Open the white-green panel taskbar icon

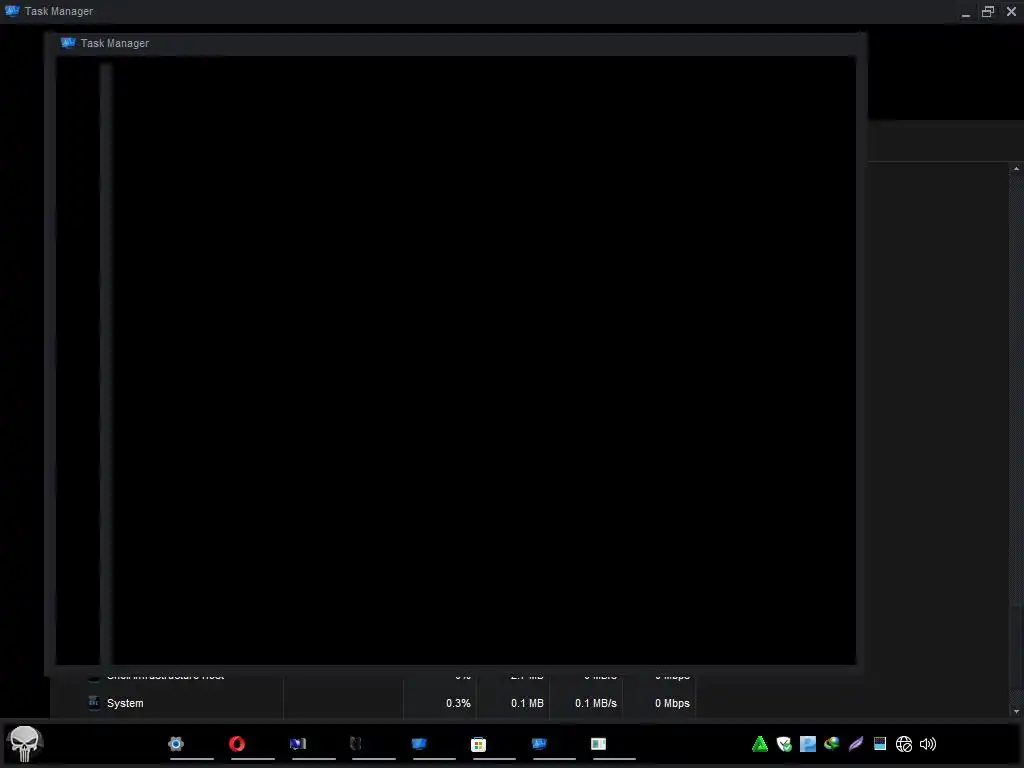[598, 744]
